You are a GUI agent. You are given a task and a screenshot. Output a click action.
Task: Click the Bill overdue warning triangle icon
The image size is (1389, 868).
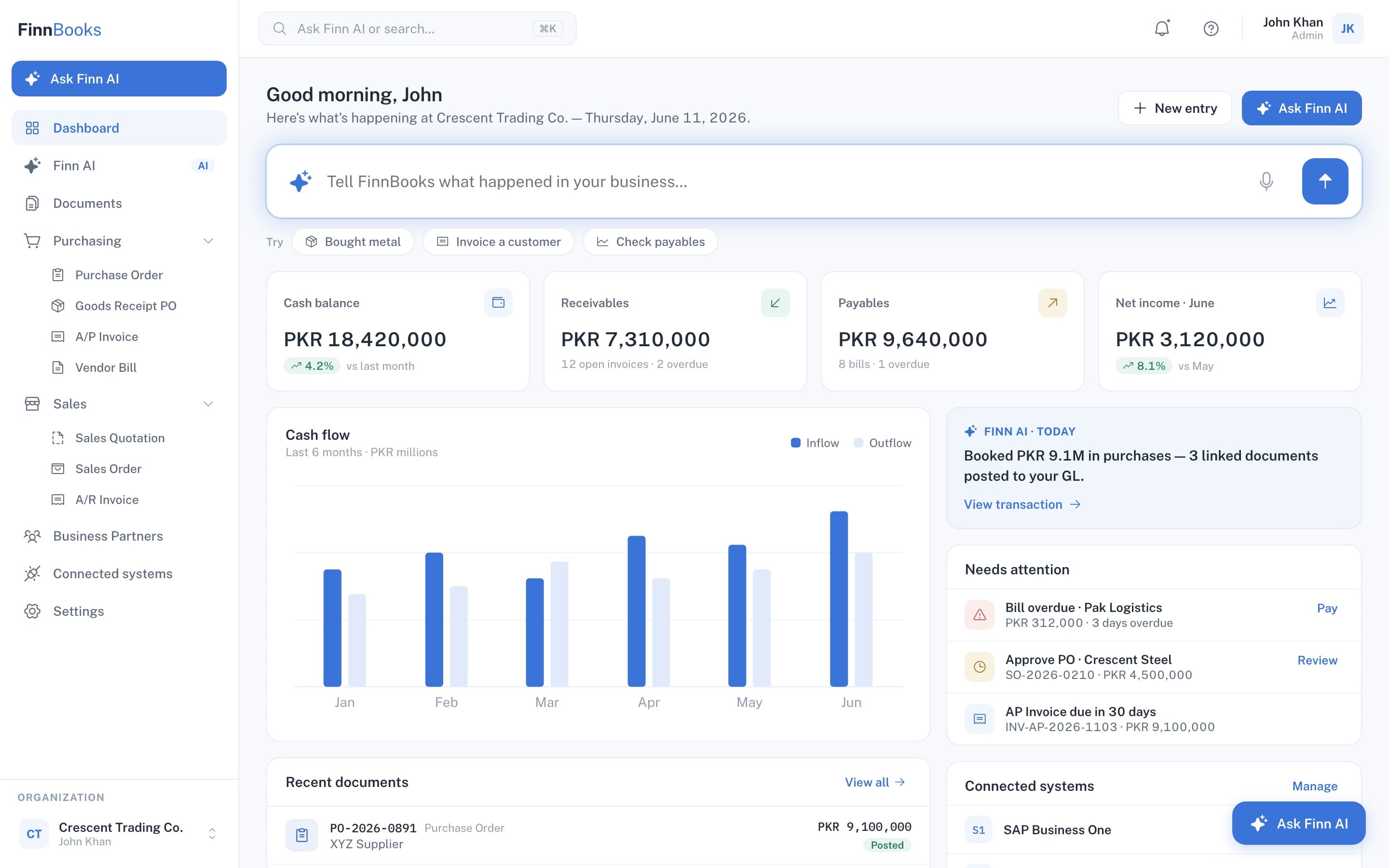coord(979,615)
